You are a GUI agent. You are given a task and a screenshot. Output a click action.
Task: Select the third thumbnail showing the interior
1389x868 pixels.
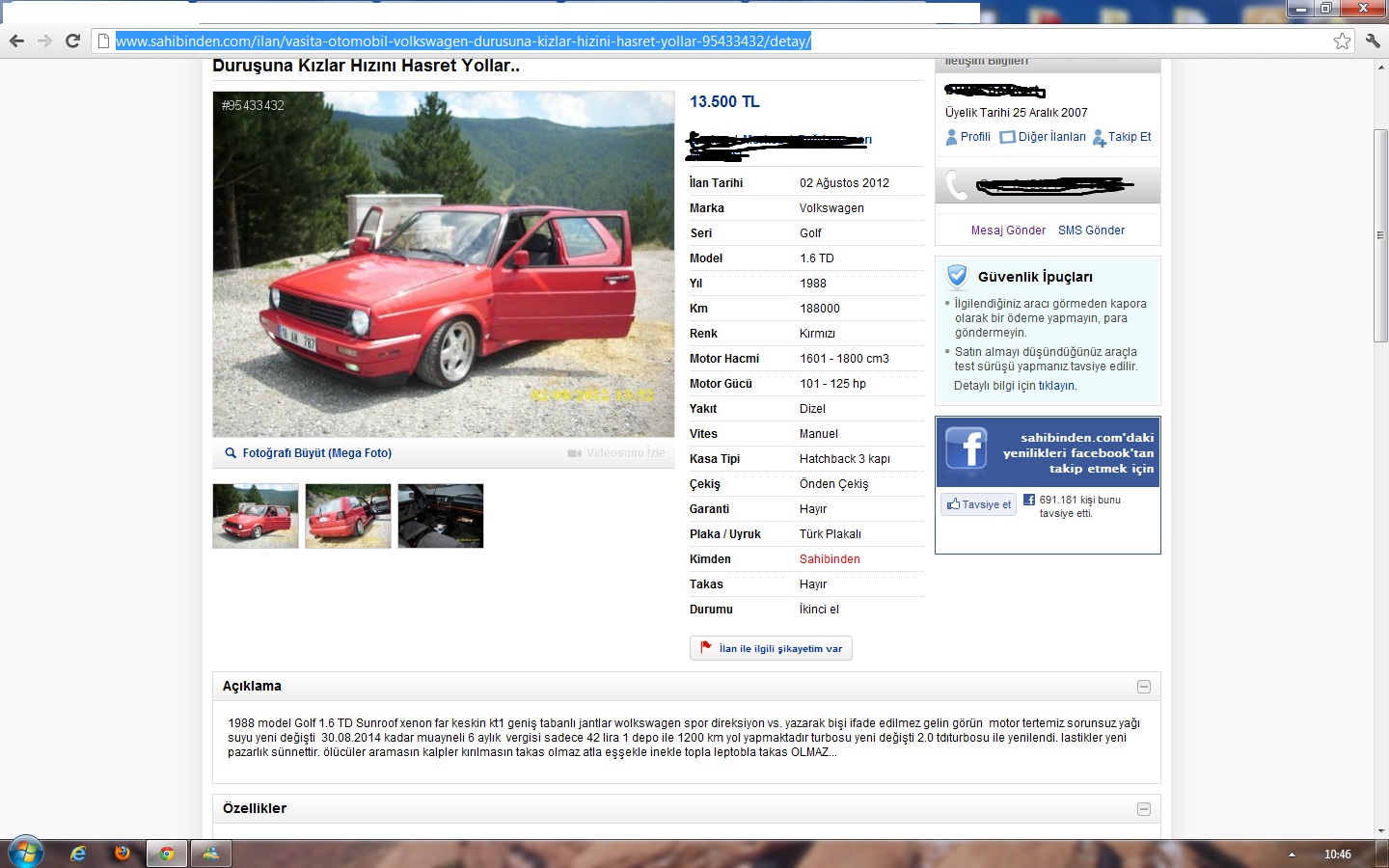441,516
